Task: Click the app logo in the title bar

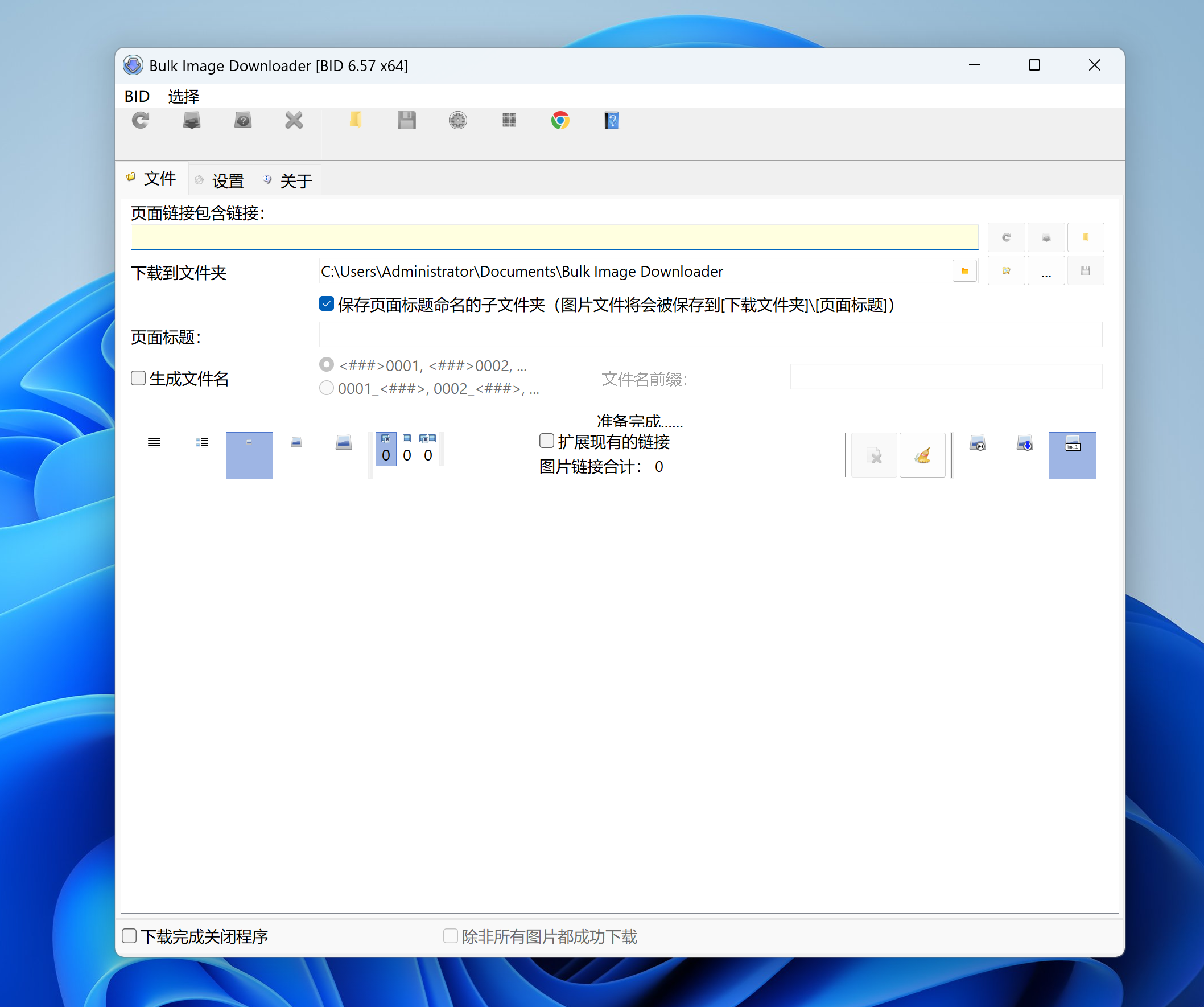Action: pos(133,65)
